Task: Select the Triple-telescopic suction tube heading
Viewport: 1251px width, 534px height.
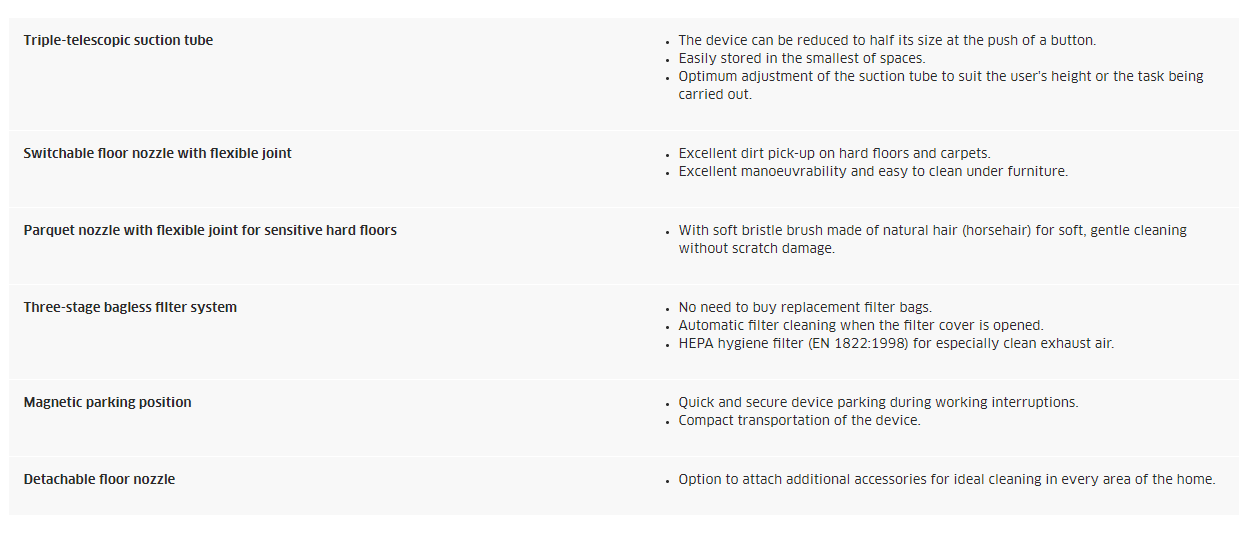Action: pyautogui.click(x=118, y=41)
